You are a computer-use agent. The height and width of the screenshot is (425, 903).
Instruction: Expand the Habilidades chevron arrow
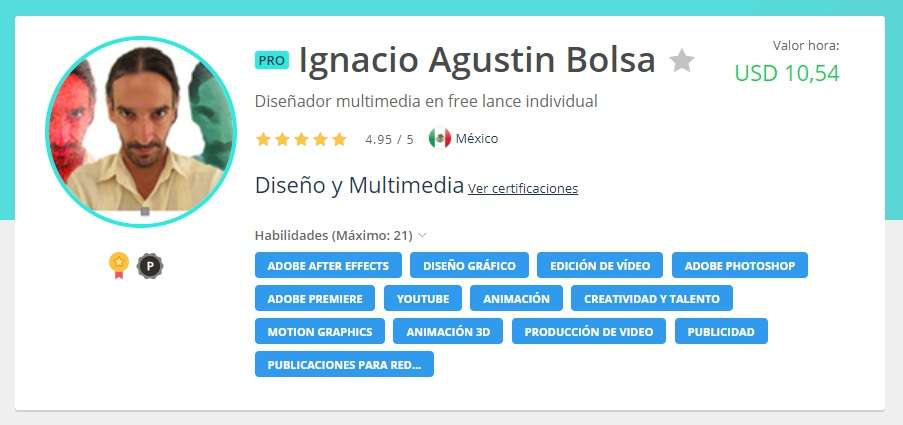pos(422,236)
